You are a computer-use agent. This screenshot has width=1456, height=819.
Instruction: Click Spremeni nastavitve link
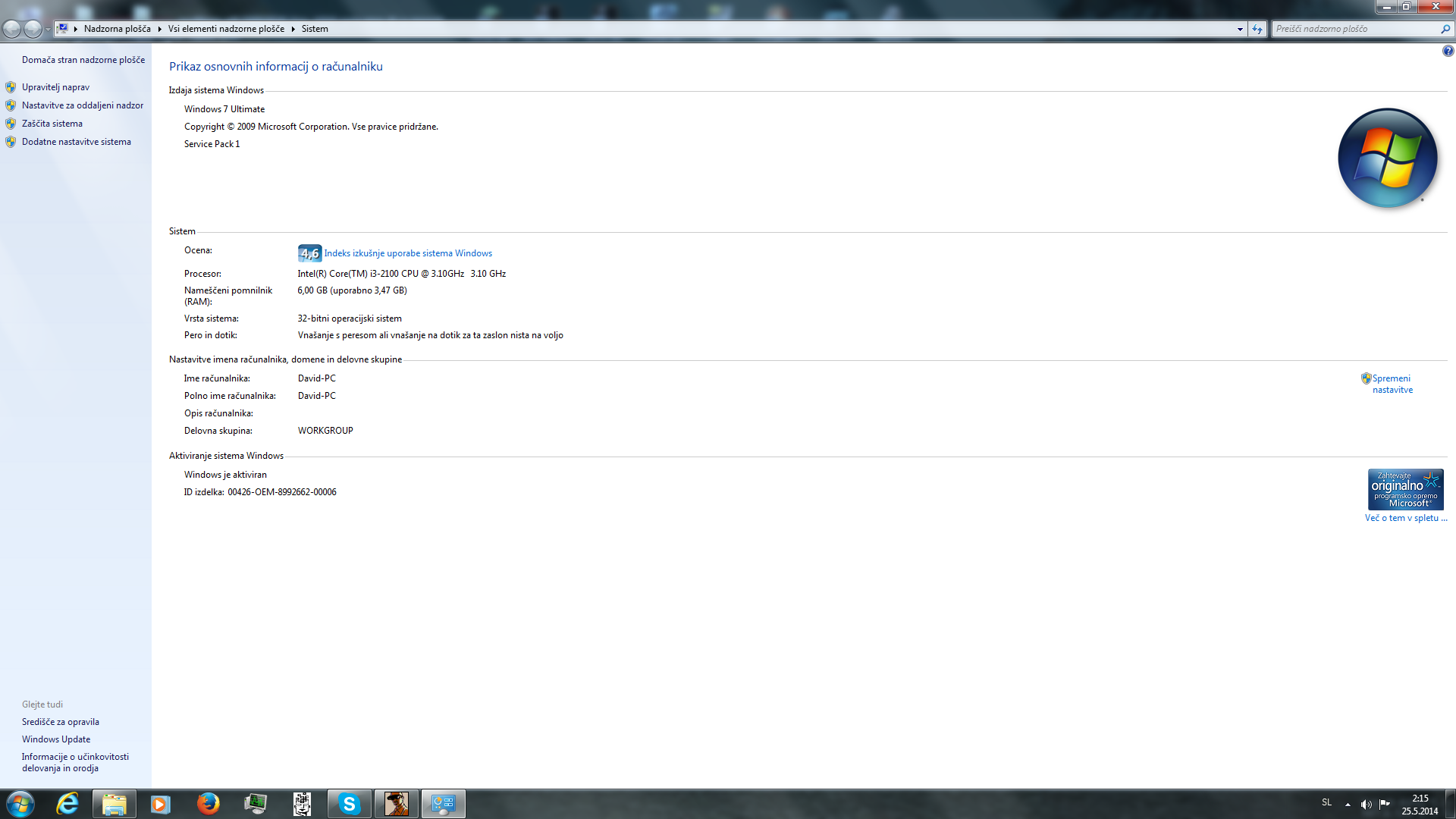click(1392, 384)
